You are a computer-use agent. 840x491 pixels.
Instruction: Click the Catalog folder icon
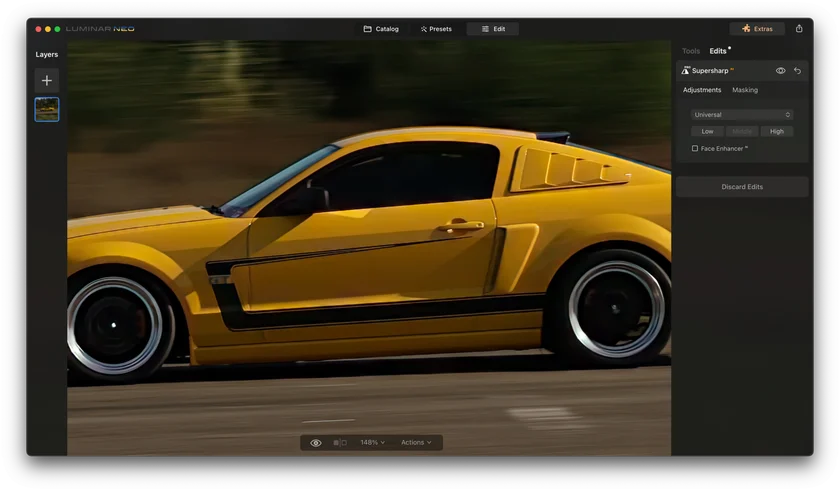click(368, 29)
